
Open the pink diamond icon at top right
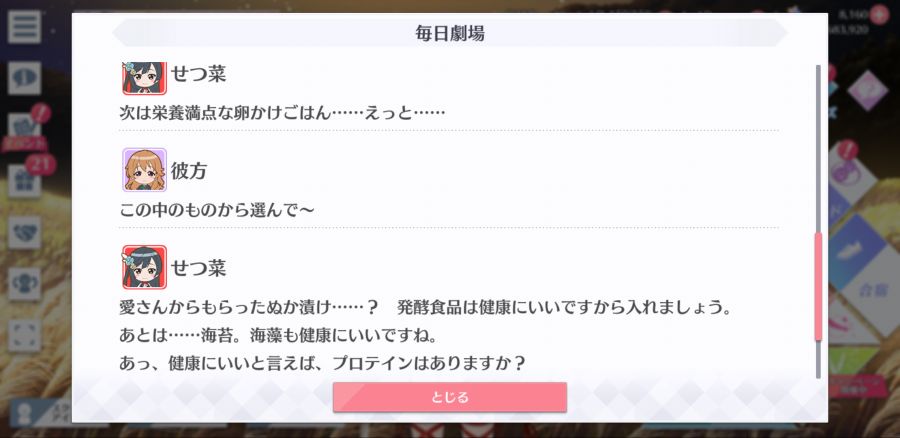click(x=868, y=90)
